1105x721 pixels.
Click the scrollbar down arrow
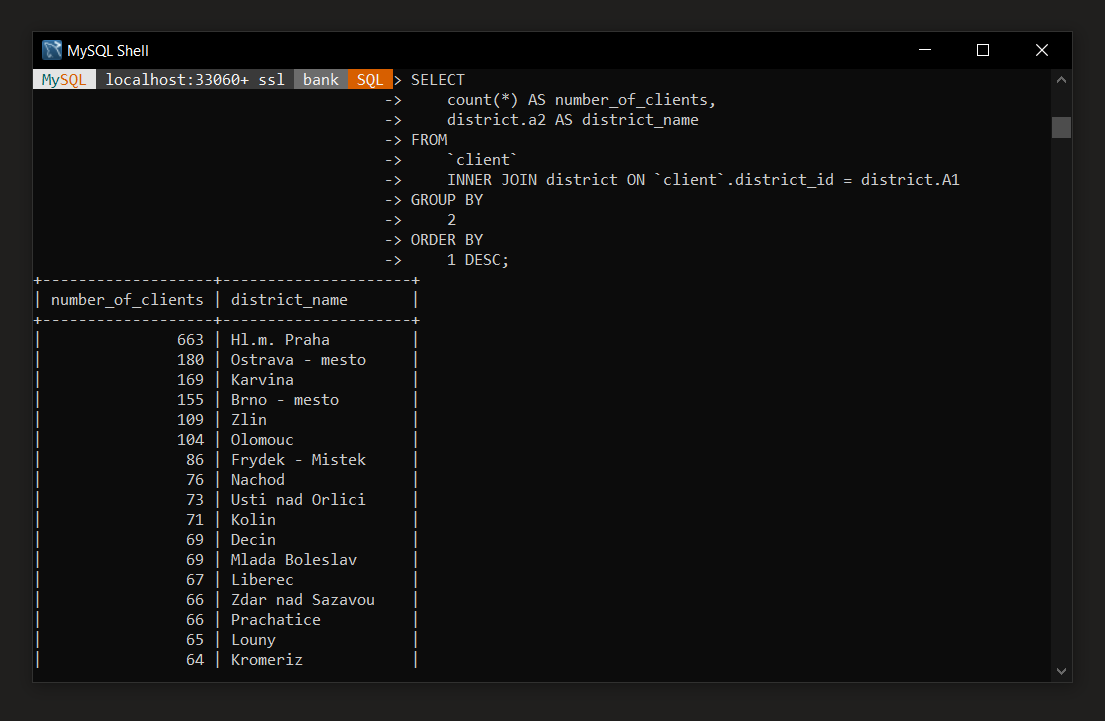[x=1061, y=671]
